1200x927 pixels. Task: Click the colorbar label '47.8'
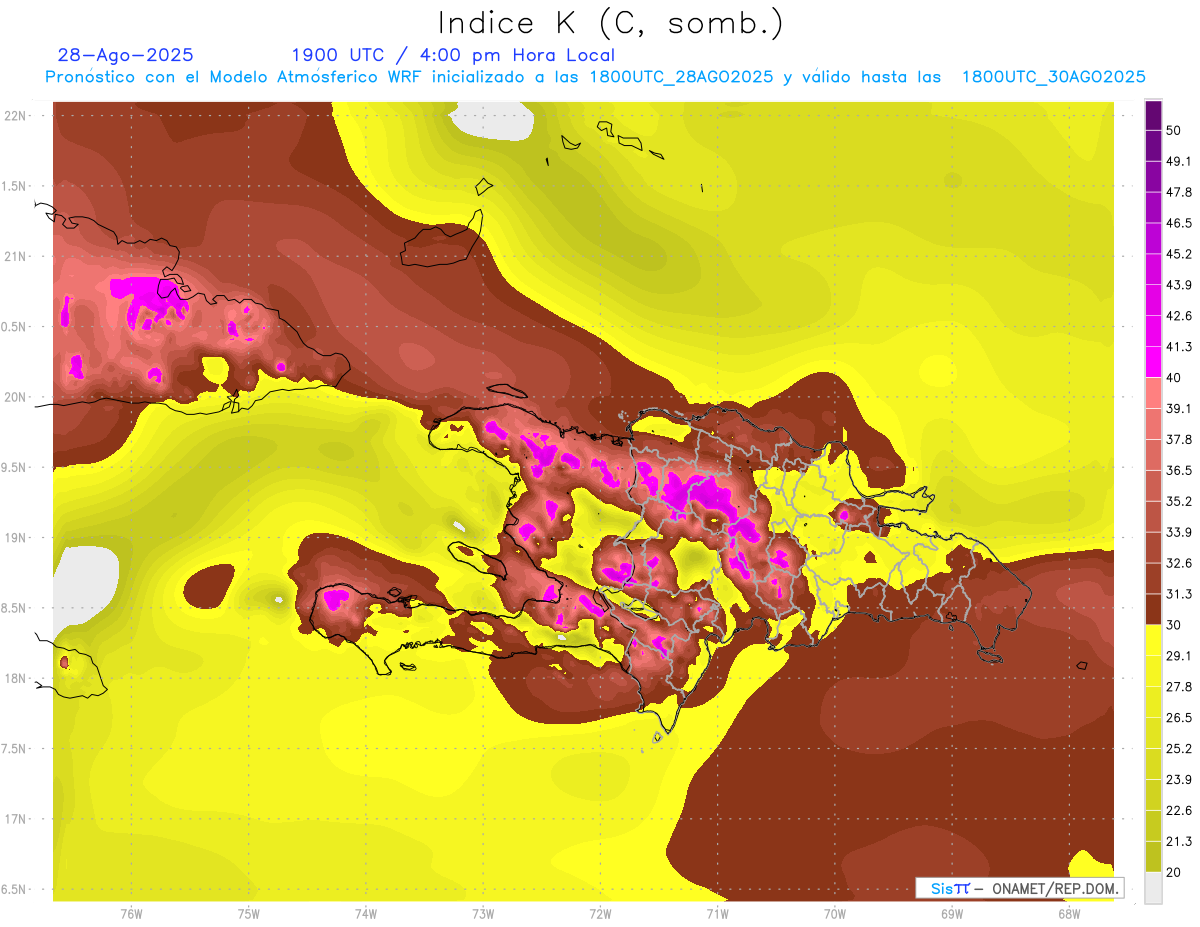pos(1178,192)
